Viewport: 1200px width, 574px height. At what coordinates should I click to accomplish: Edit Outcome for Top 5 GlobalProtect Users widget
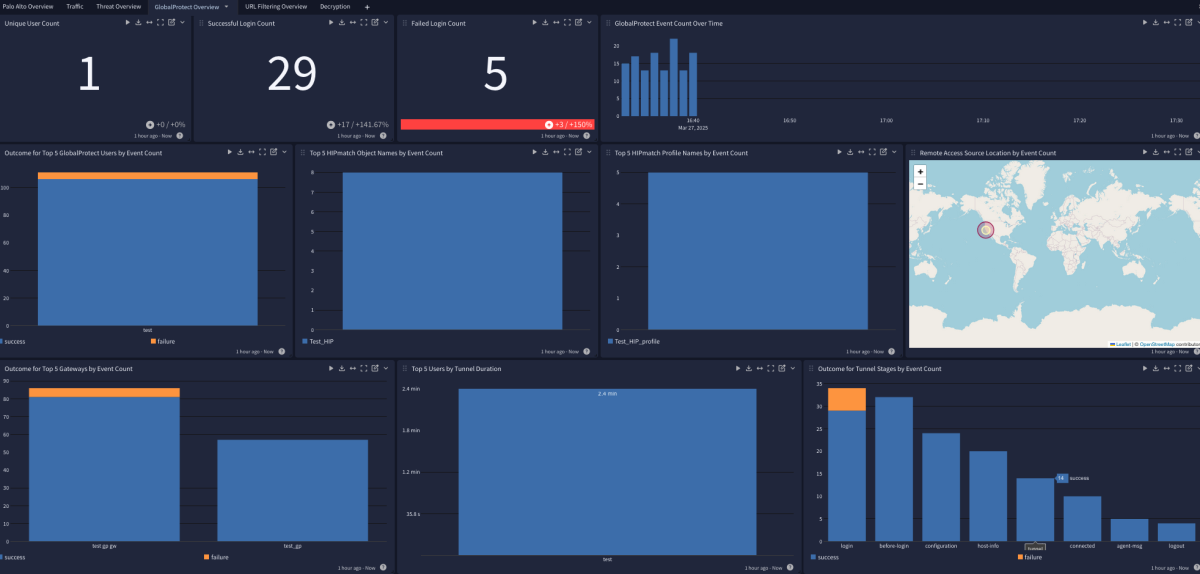point(274,152)
